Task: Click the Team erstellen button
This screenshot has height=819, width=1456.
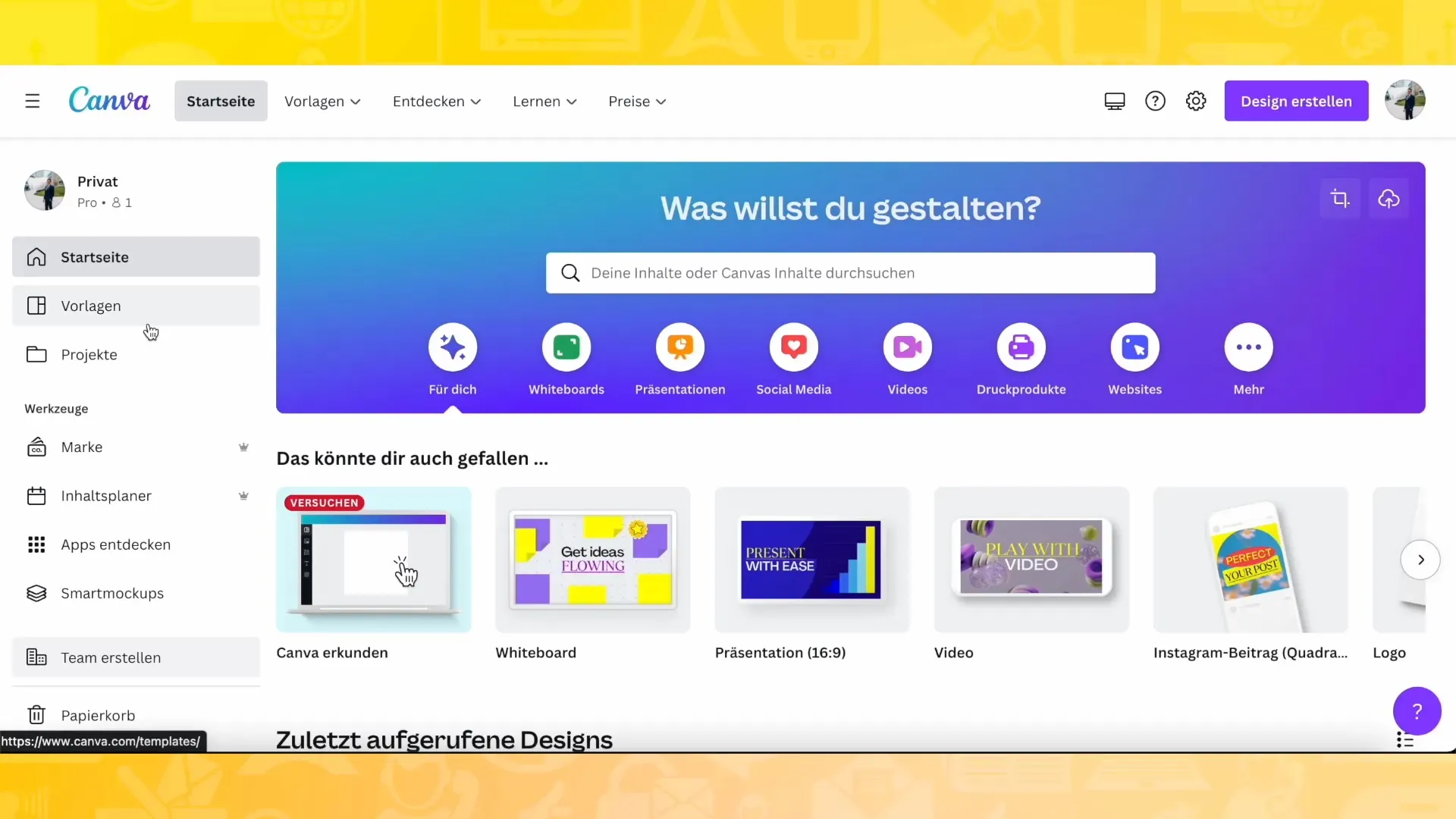Action: pos(136,657)
